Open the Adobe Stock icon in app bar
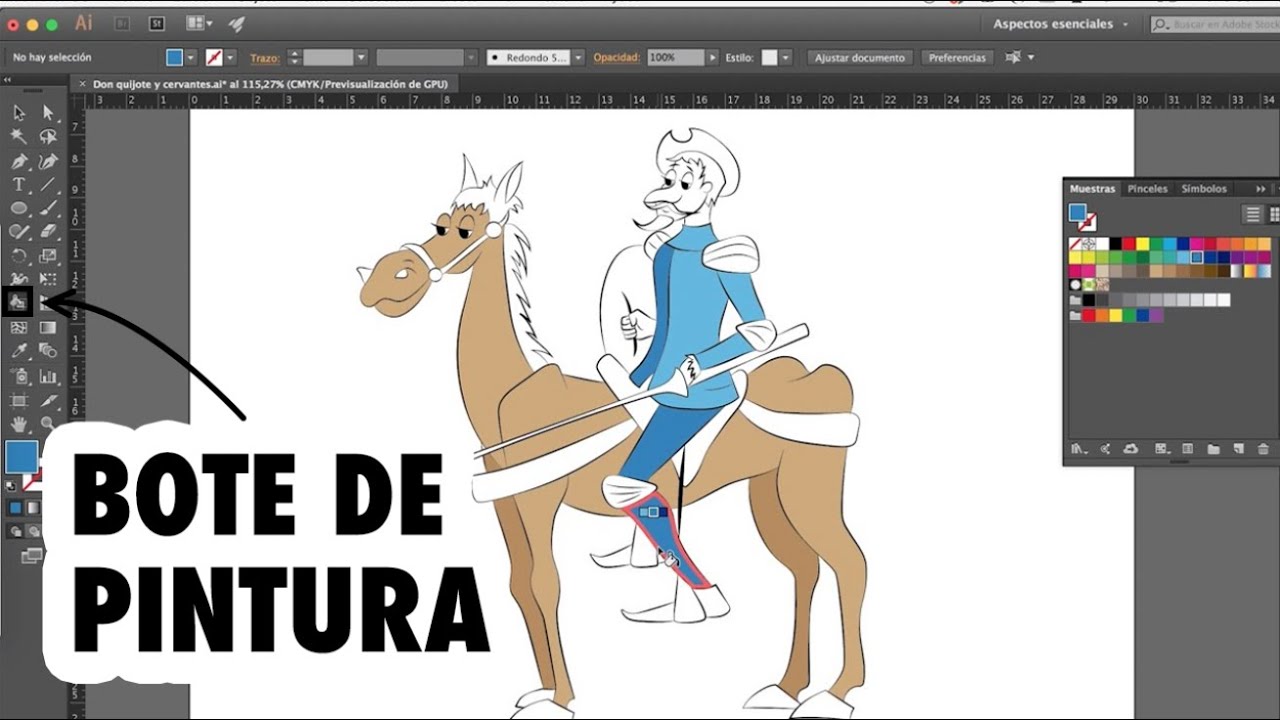This screenshot has height=720, width=1280. tap(156, 23)
